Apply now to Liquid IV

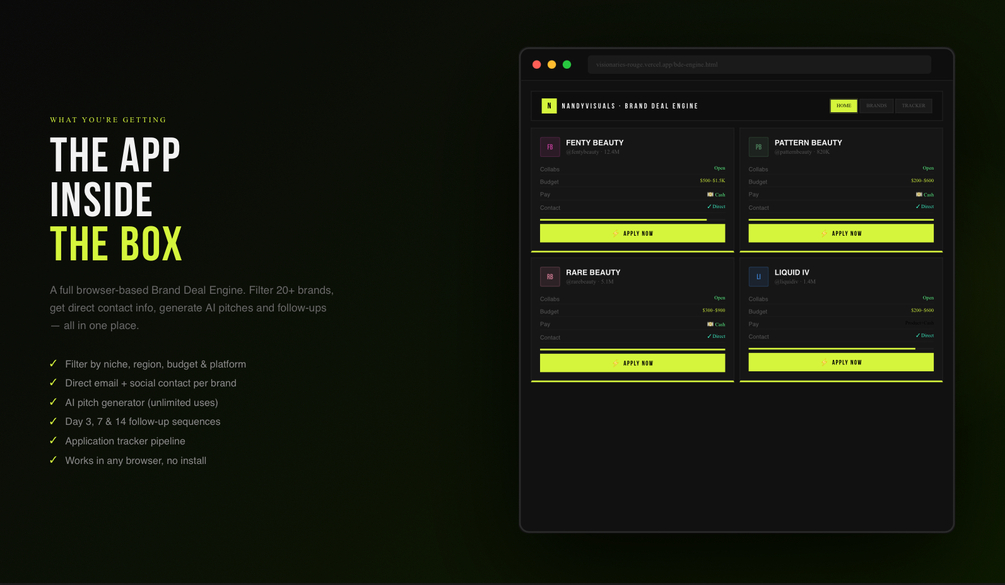tap(841, 362)
